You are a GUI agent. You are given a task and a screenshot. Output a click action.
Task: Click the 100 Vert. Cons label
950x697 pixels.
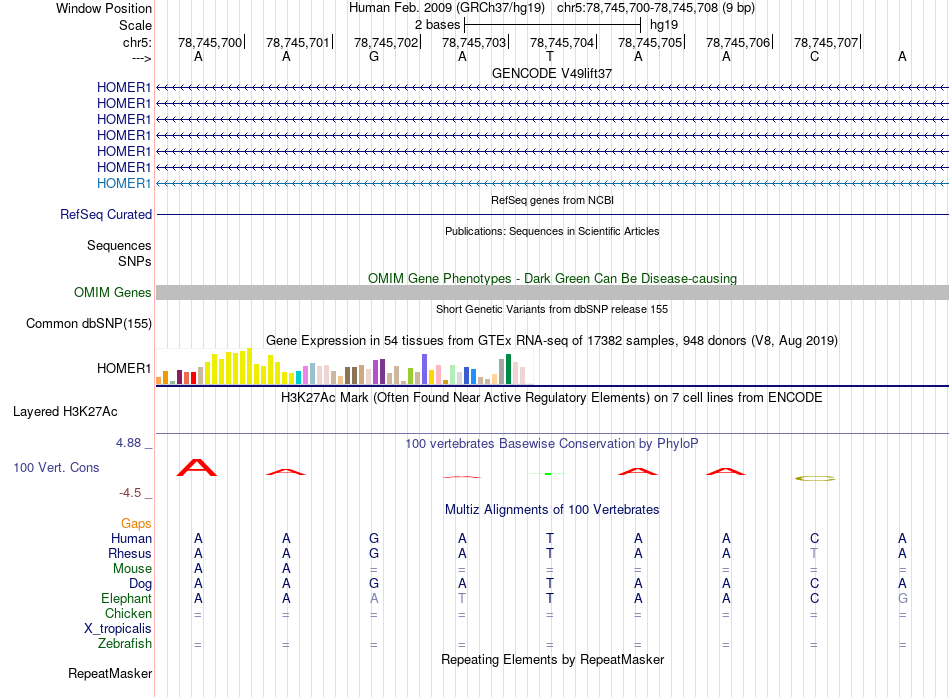pyautogui.click(x=56, y=467)
